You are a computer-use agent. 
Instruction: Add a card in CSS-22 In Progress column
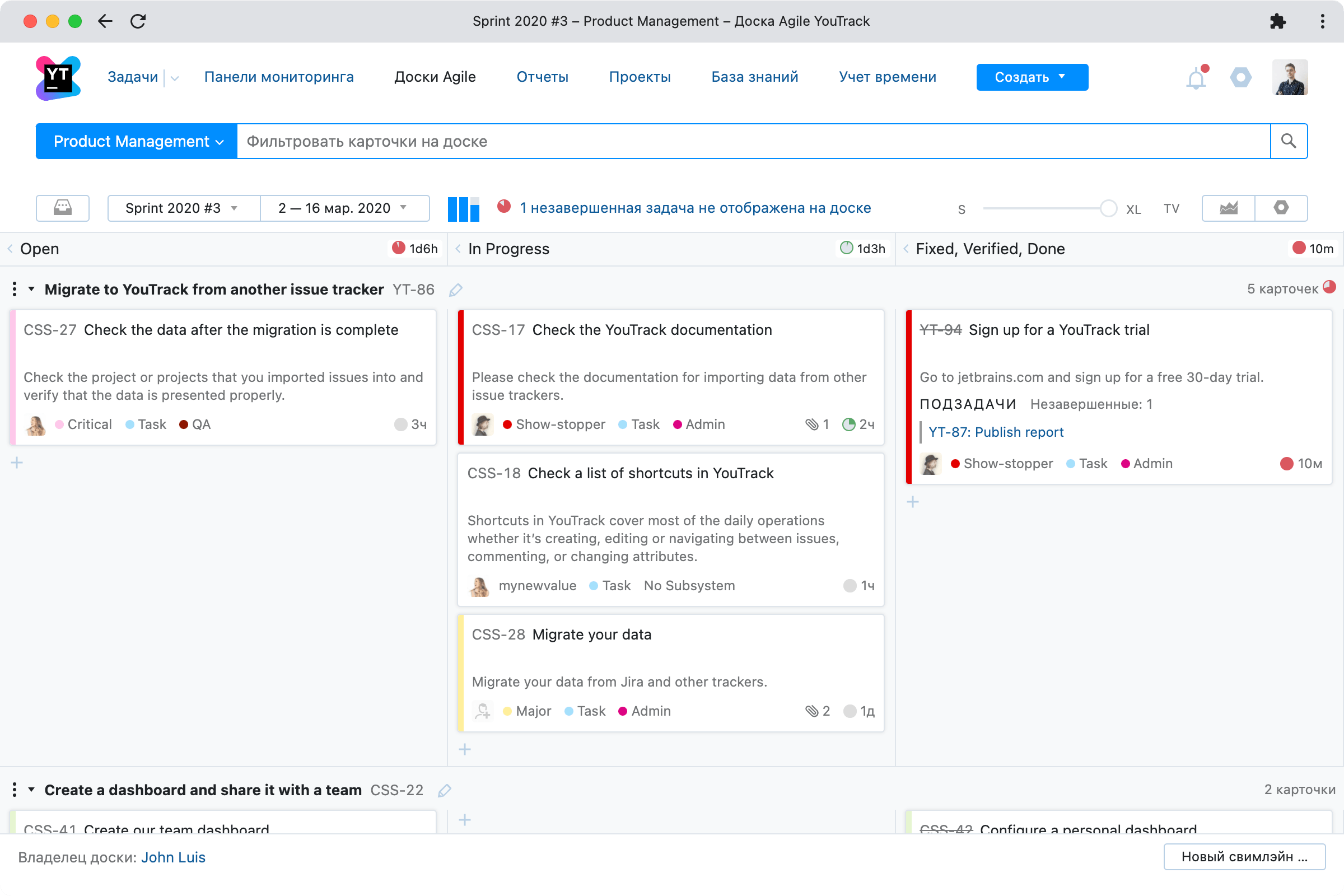pyautogui.click(x=465, y=820)
